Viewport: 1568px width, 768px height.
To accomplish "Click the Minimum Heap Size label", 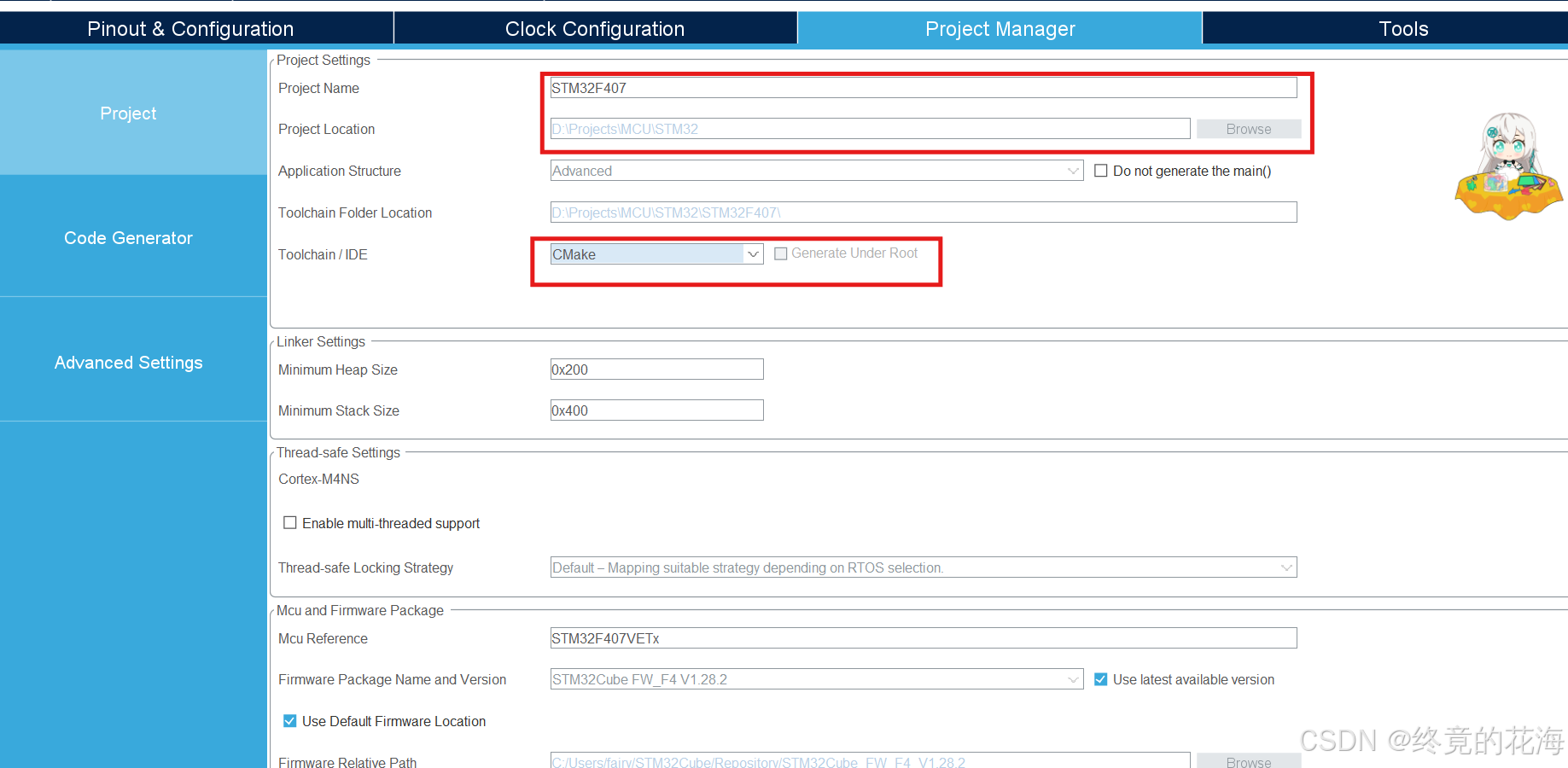I will tap(338, 369).
